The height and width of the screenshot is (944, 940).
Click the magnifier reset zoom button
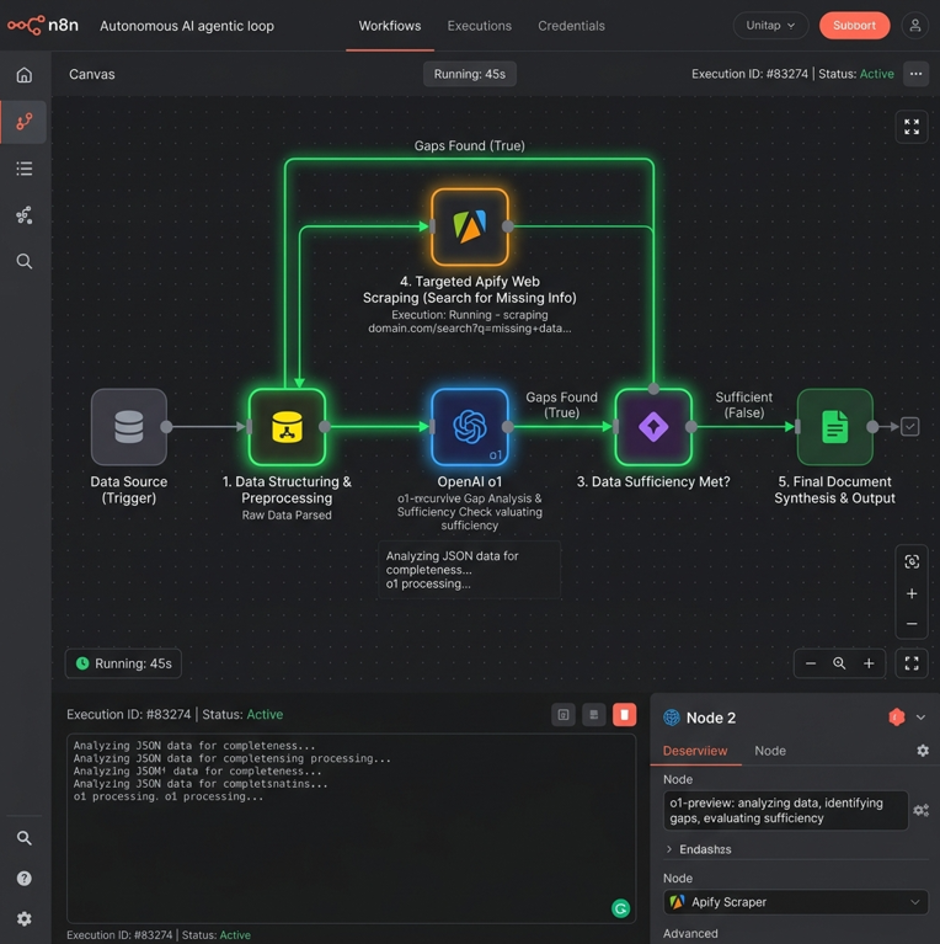(x=839, y=663)
